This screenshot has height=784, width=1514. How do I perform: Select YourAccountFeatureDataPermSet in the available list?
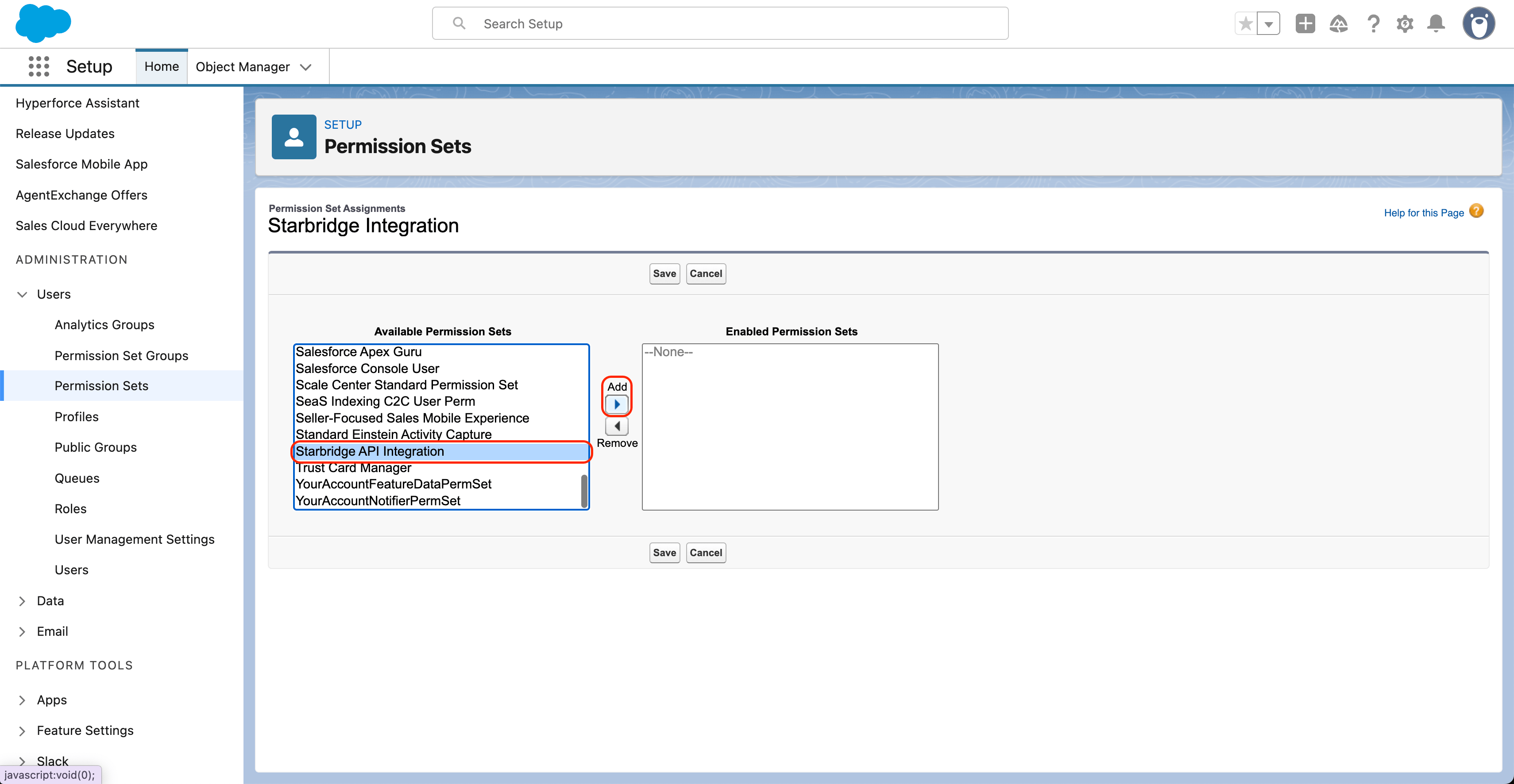tap(437, 484)
